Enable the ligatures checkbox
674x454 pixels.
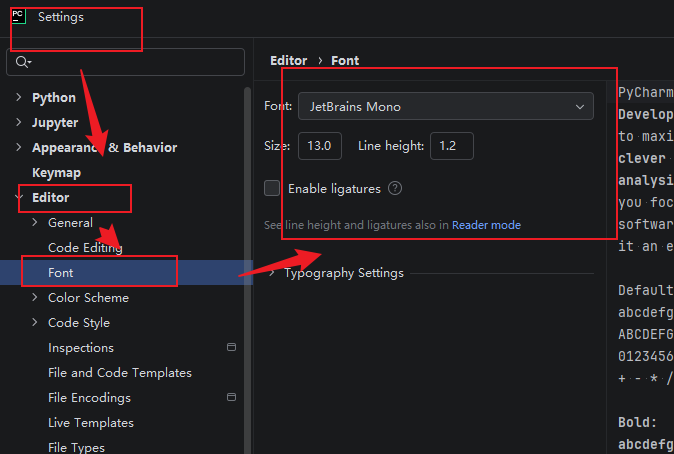pyautogui.click(x=272, y=188)
